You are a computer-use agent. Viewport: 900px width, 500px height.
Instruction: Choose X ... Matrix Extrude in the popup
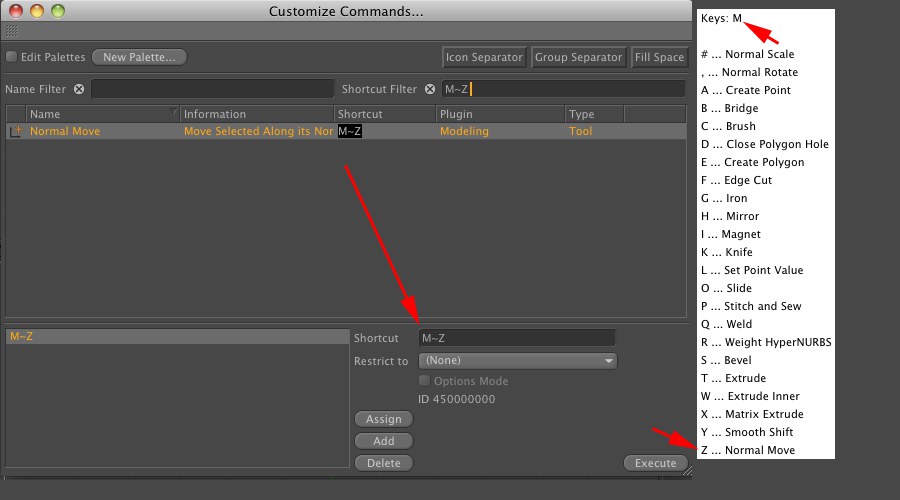tap(752, 414)
